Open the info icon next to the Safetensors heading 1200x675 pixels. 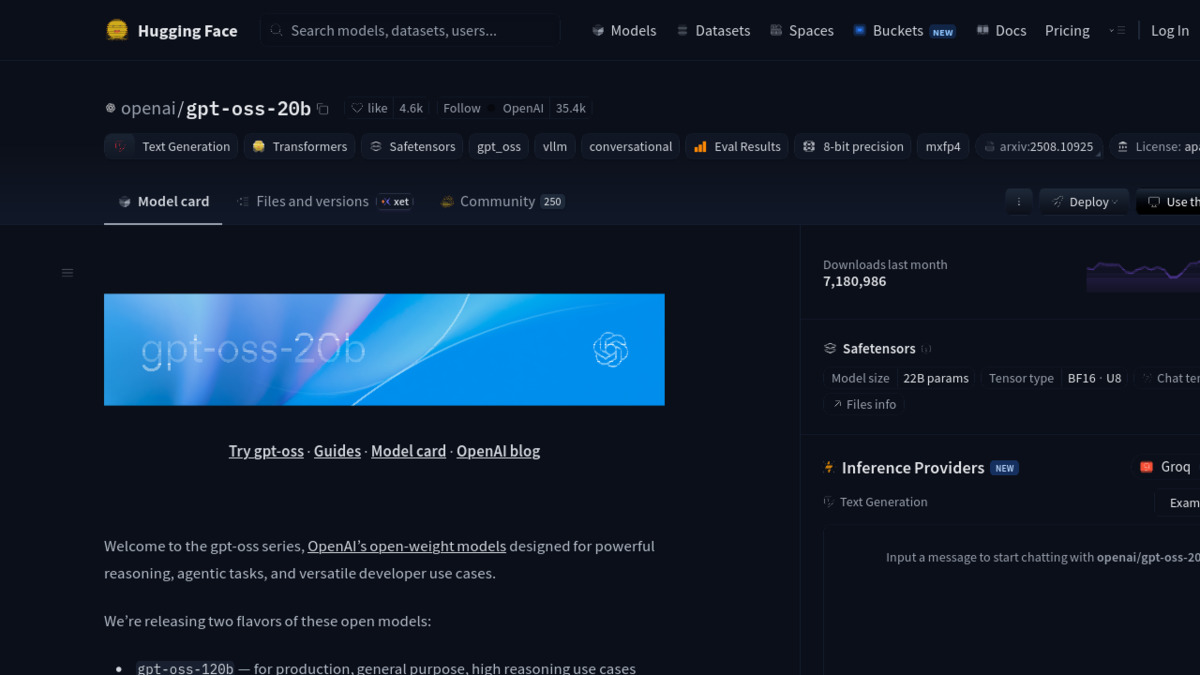click(x=927, y=349)
